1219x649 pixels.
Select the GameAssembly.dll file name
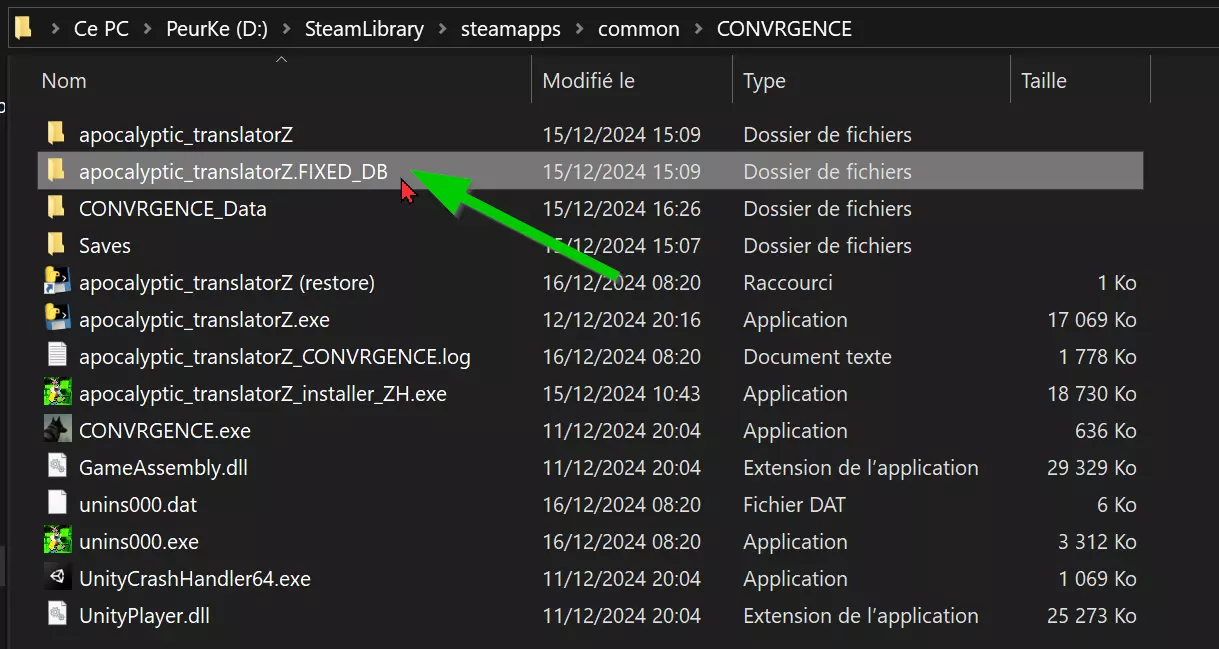click(163, 468)
